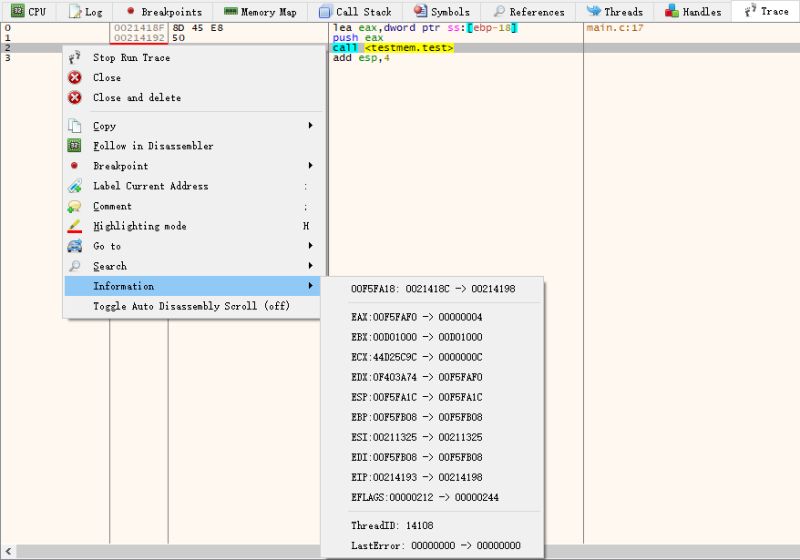Viewport: 800px width, 560px height.
Task: Select the EAX register change line
Action: tap(433, 317)
